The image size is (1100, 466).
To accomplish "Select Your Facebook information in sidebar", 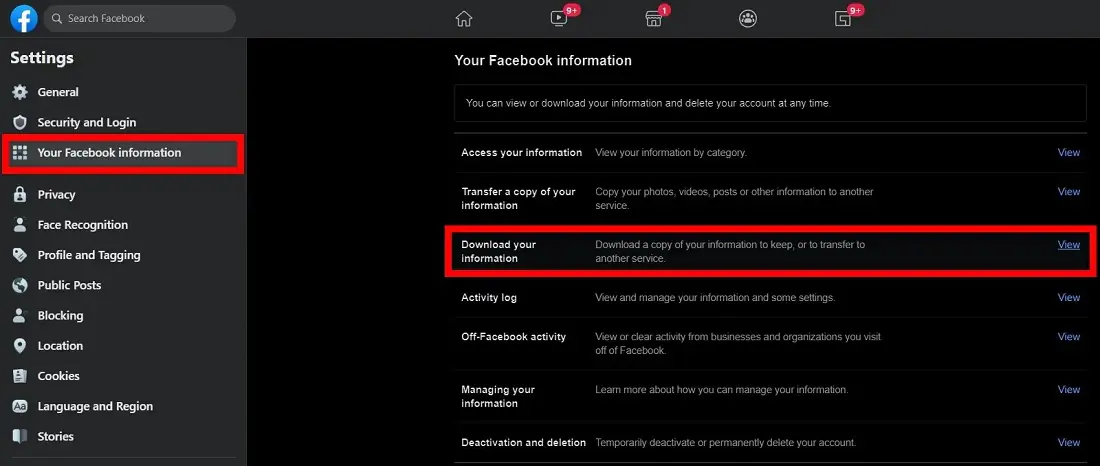I will click(x=109, y=153).
